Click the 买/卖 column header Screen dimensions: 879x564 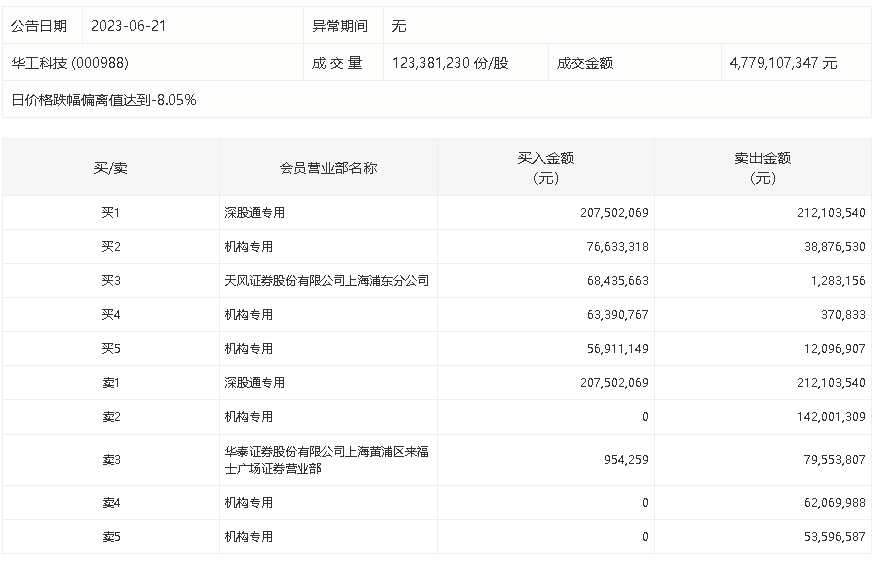click(110, 168)
